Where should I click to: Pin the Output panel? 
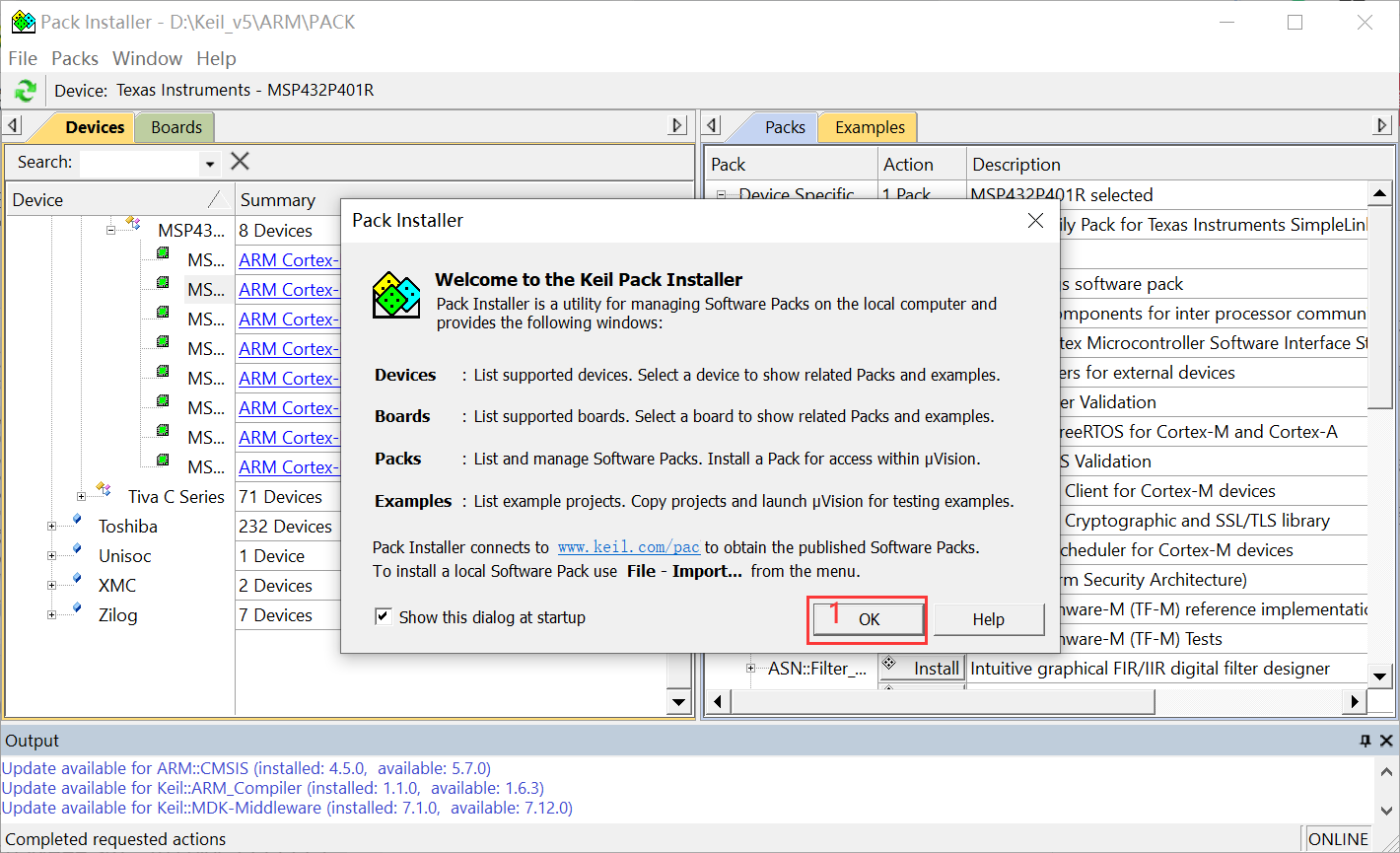click(x=1365, y=741)
